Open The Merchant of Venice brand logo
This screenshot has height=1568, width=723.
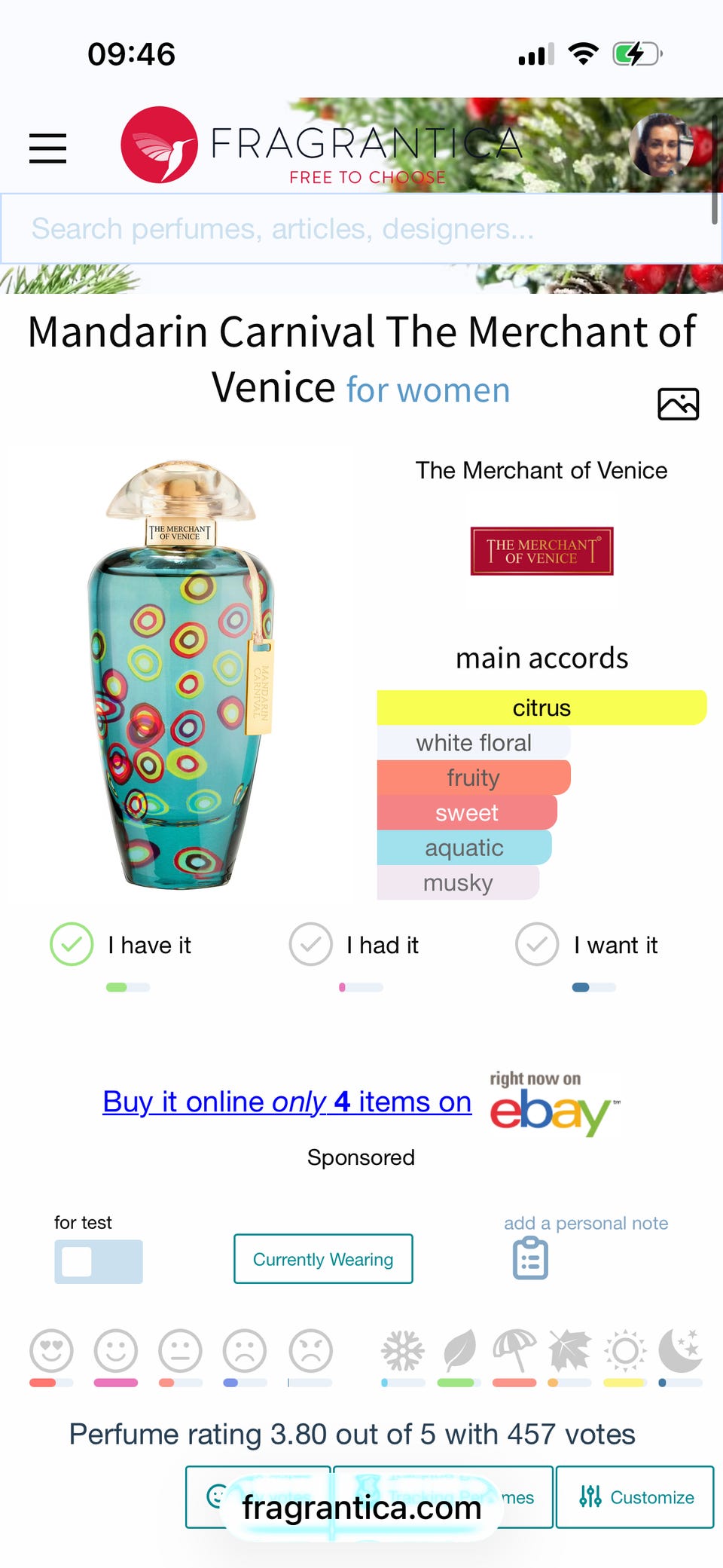coord(542,551)
